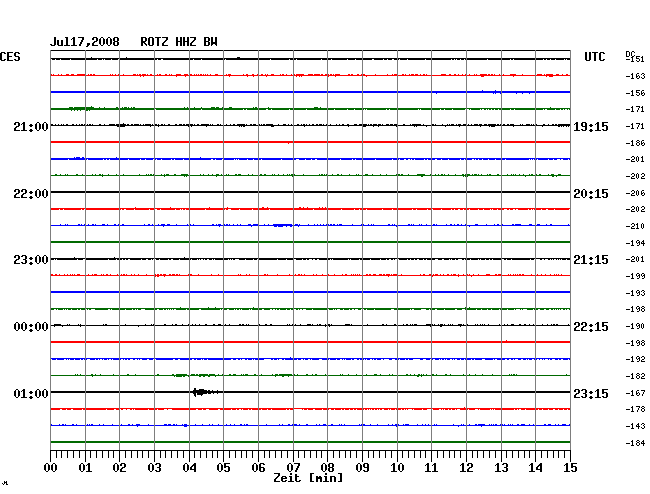The image size is (650, 494).
Task: Select the DC offset value -163
Action: (x=635, y=76)
